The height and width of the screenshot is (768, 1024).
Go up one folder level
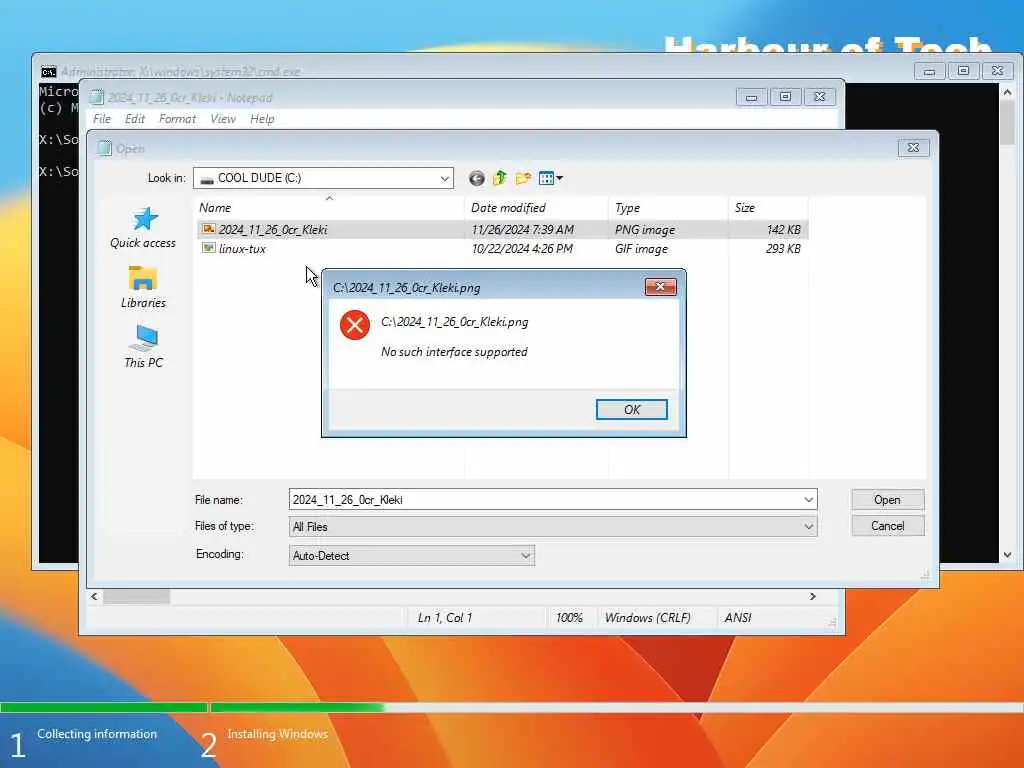point(500,178)
